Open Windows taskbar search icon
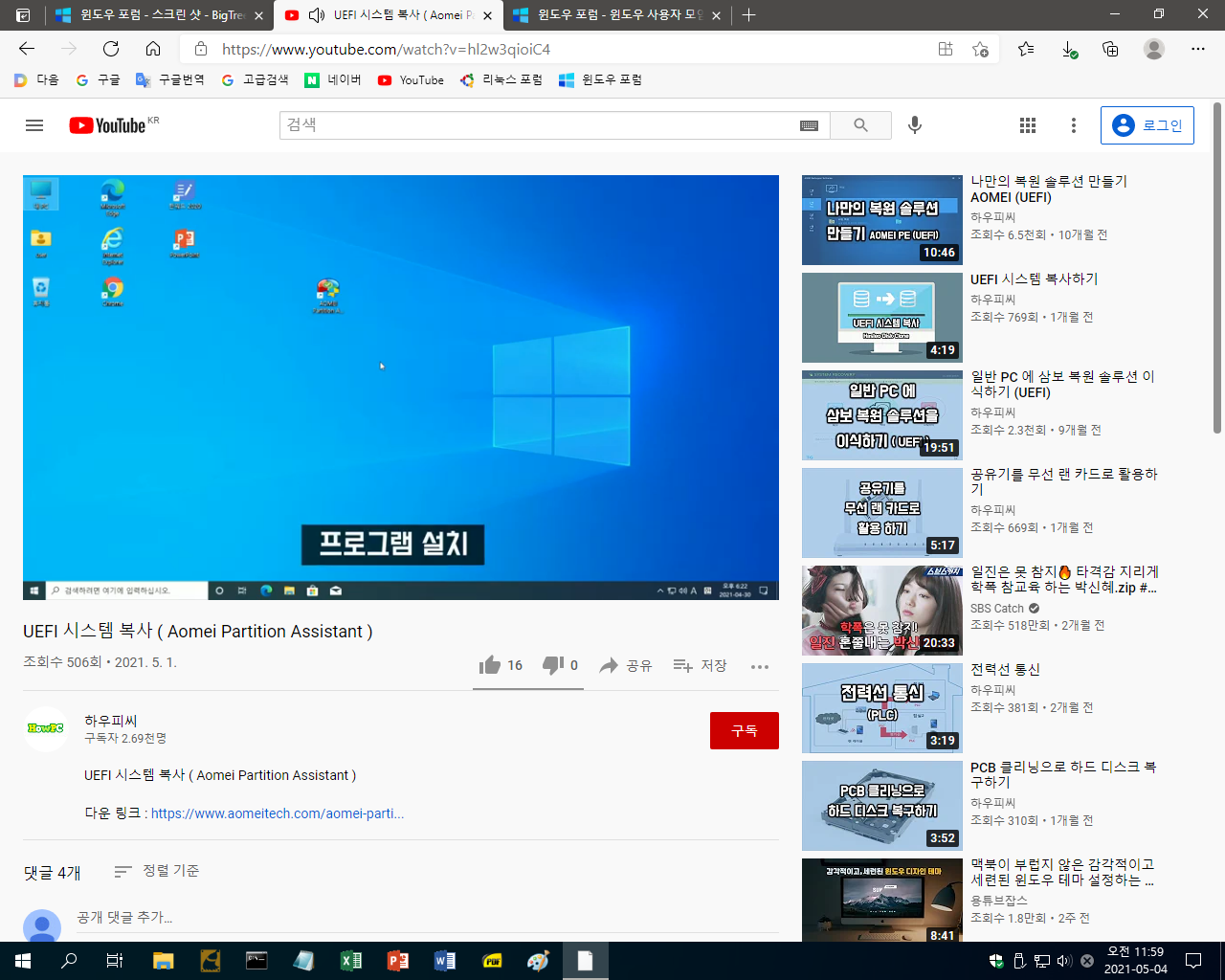Screen dimensions: 1225x980 coord(69,961)
